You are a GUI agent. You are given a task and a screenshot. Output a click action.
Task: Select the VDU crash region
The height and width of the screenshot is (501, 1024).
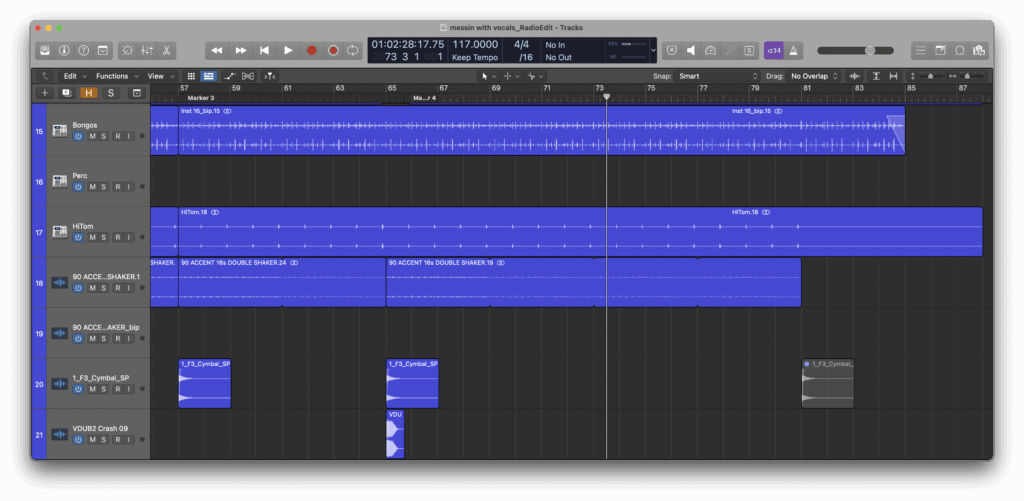pyautogui.click(x=395, y=434)
